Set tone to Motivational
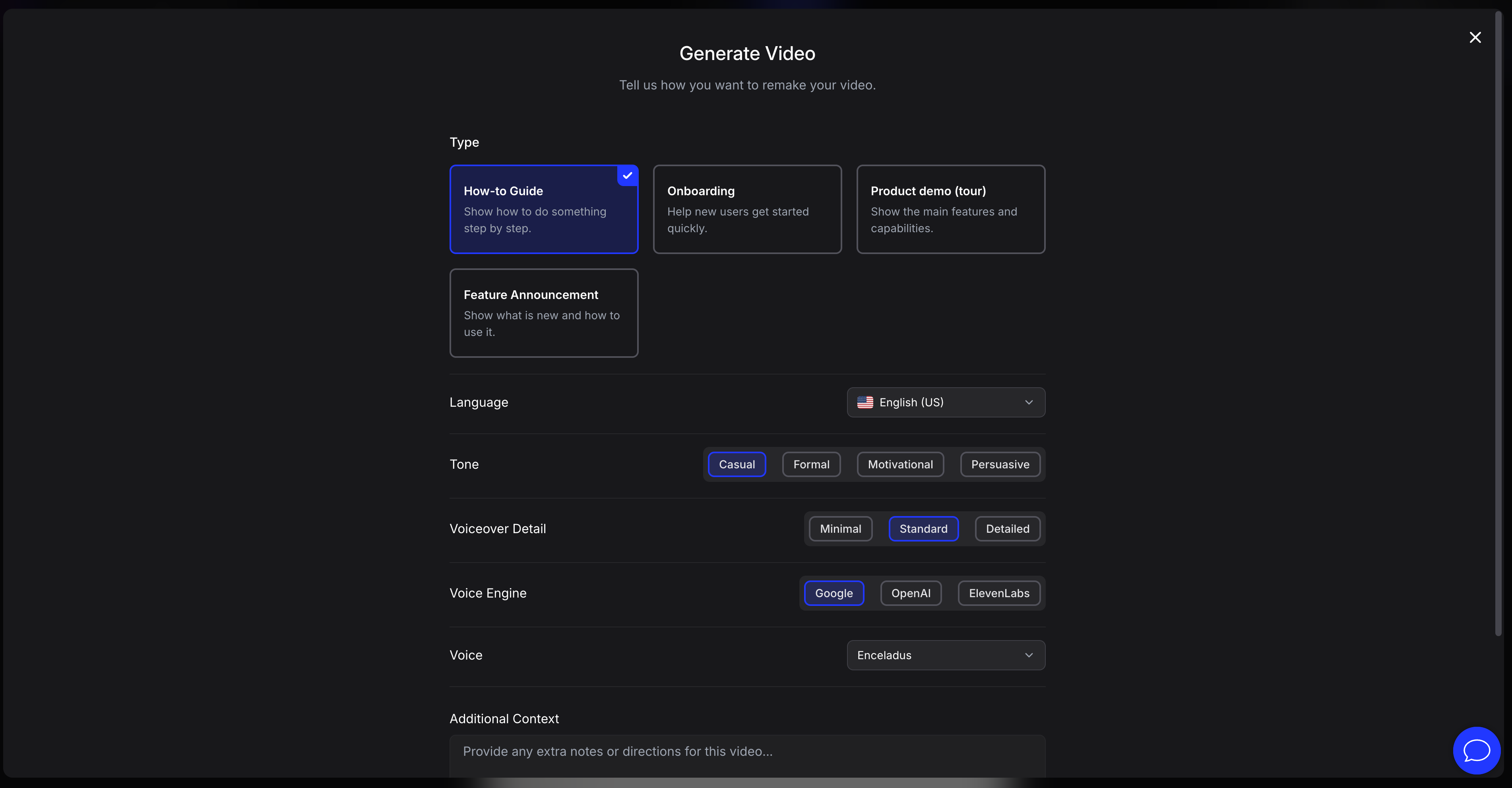Image resolution: width=1512 pixels, height=788 pixels. (900, 464)
